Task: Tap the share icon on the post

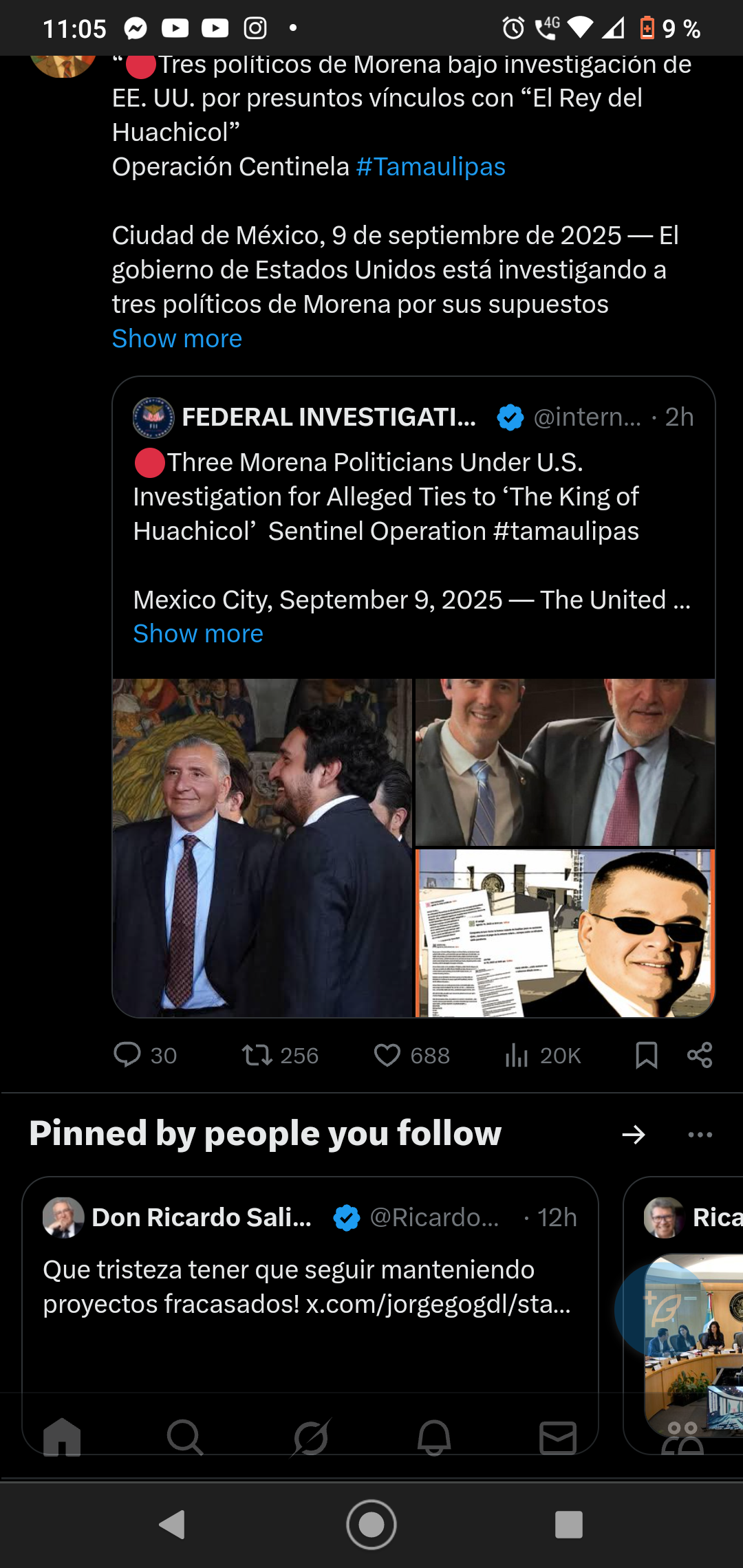Action: [700, 1054]
